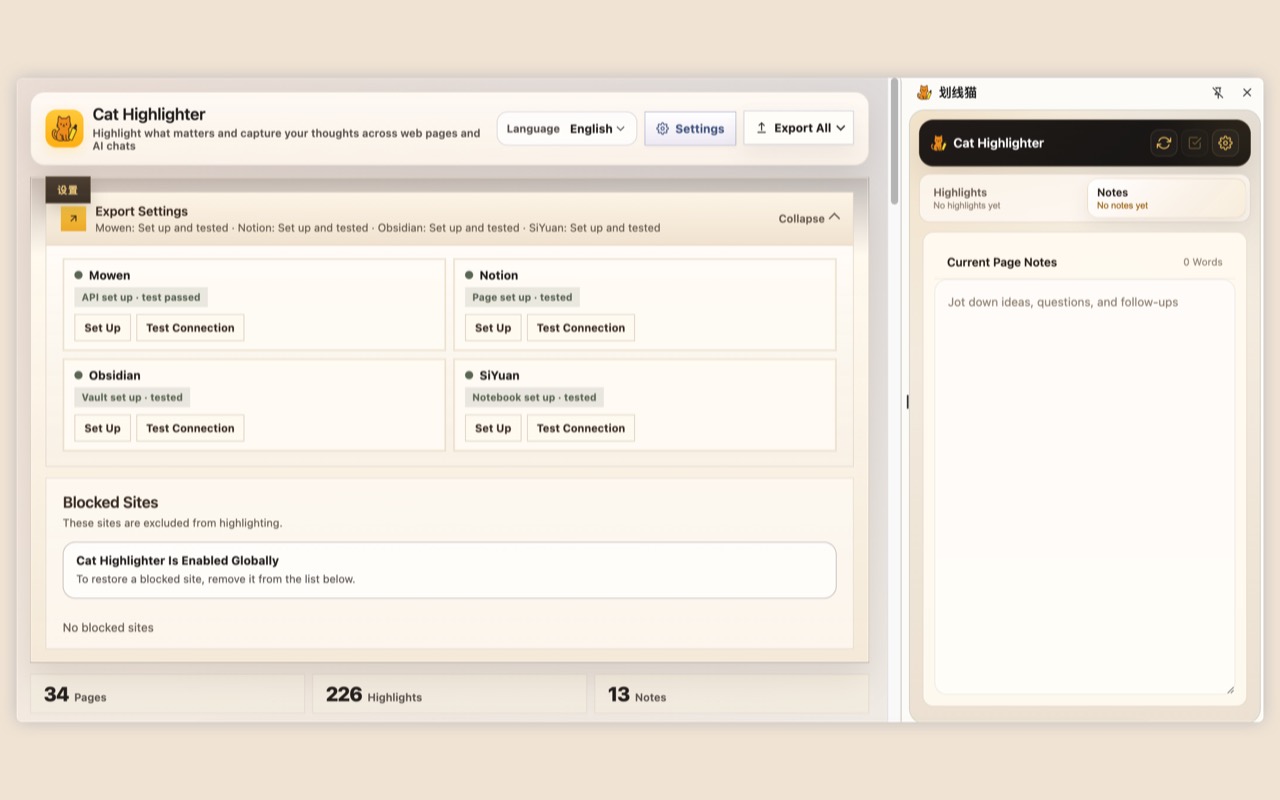Click the pin icon in side panel title bar
The height and width of the screenshot is (800, 1280).
1218,92
